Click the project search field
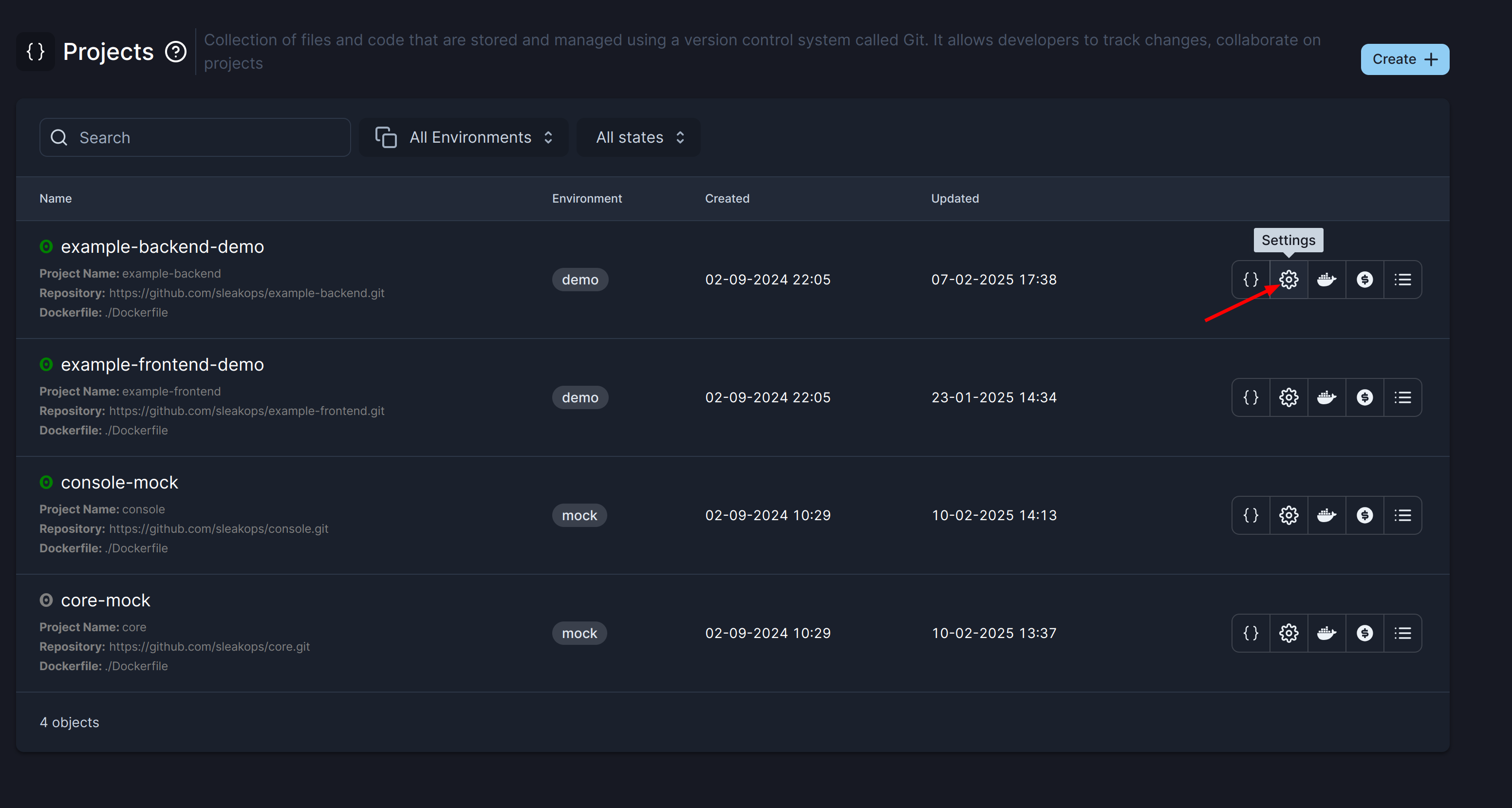The width and height of the screenshot is (1512, 808). point(195,137)
